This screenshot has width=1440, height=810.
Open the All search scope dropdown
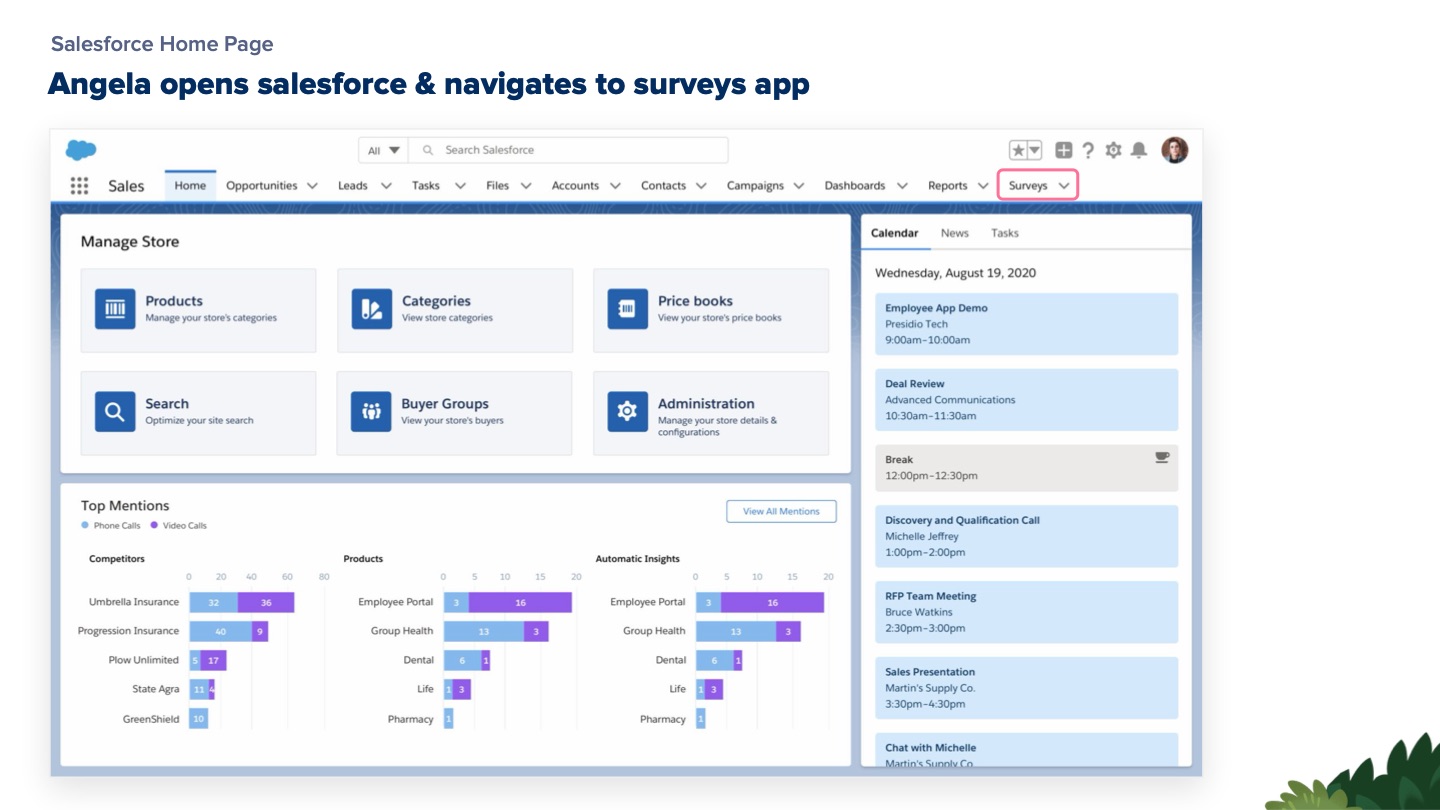384,150
